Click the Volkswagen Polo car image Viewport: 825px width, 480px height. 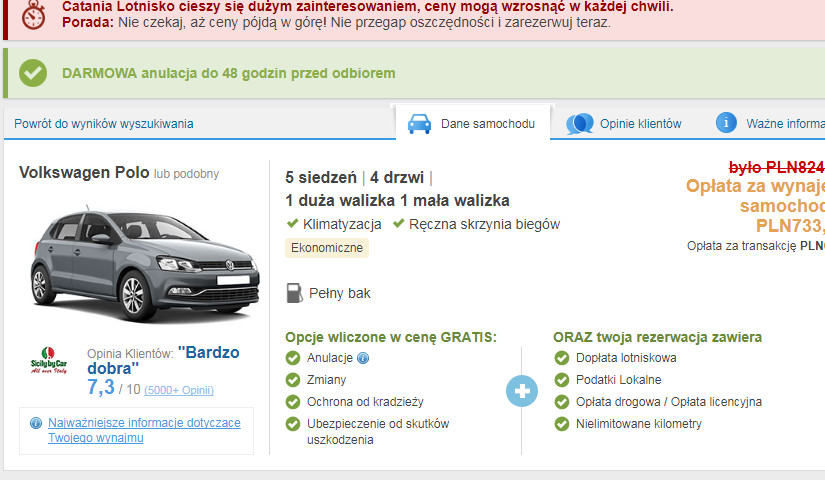(x=144, y=263)
